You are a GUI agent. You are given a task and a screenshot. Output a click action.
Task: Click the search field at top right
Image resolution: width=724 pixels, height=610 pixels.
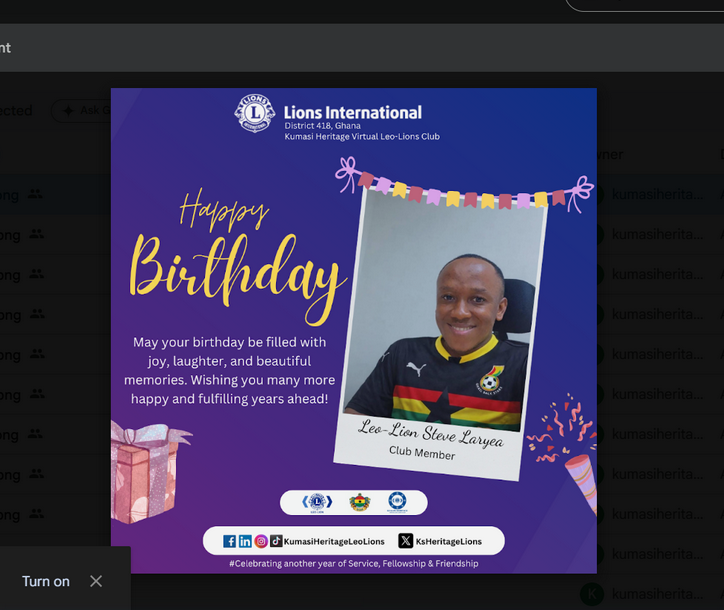point(645,5)
